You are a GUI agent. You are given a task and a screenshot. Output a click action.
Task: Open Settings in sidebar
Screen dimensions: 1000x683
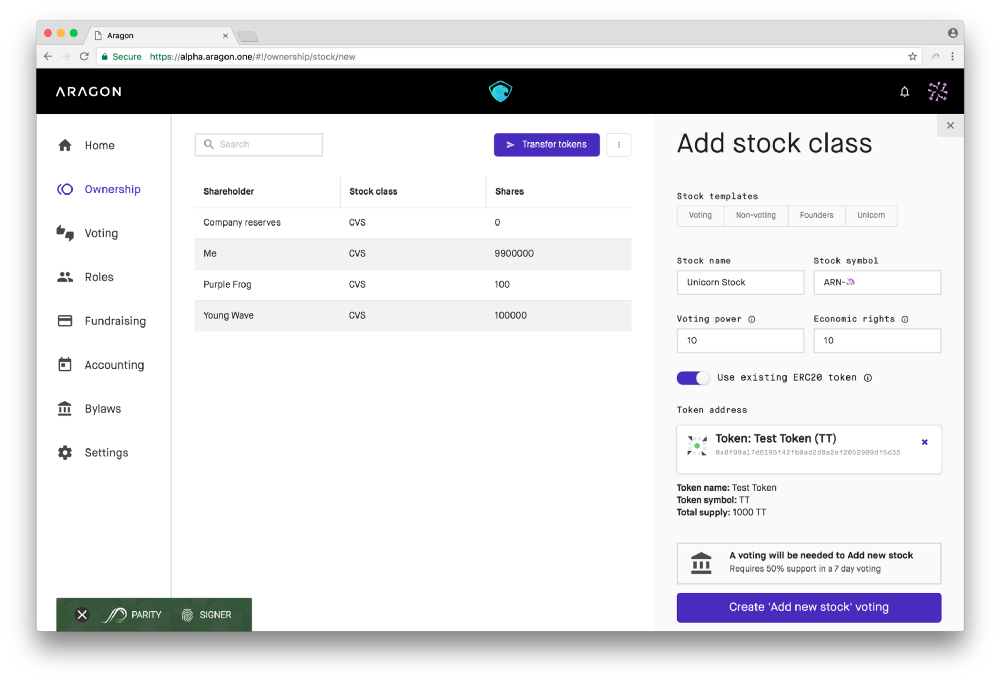click(92, 453)
